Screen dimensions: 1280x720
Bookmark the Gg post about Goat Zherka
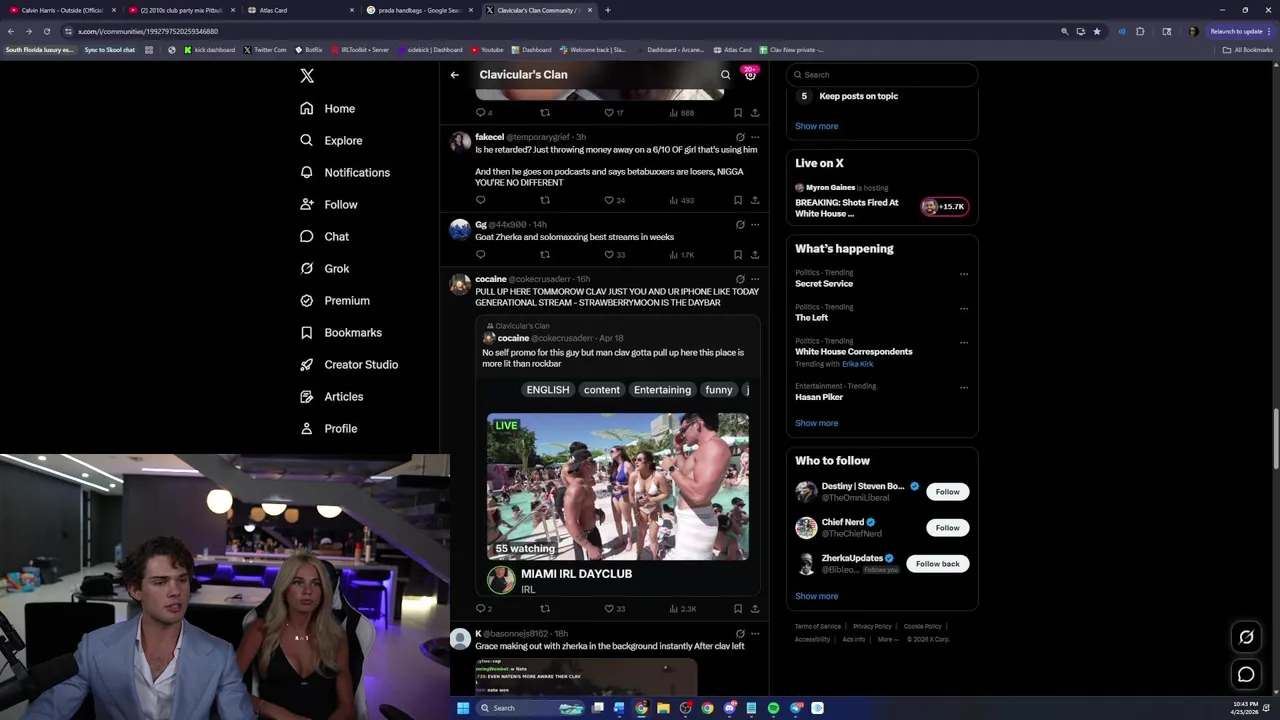(738, 255)
